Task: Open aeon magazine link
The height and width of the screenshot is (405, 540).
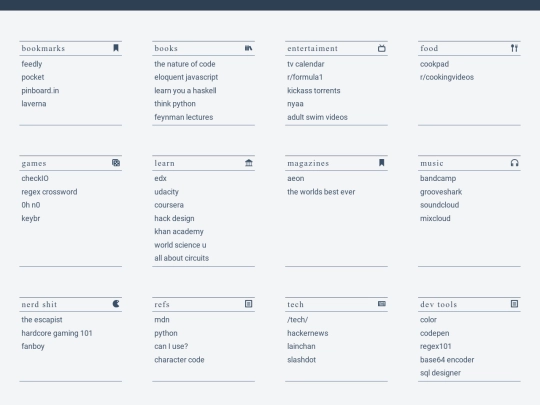Action: pos(296,178)
